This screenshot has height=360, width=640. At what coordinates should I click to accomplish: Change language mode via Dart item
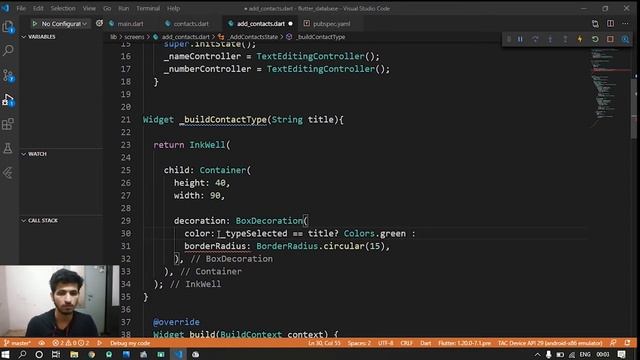coord(425,343)
